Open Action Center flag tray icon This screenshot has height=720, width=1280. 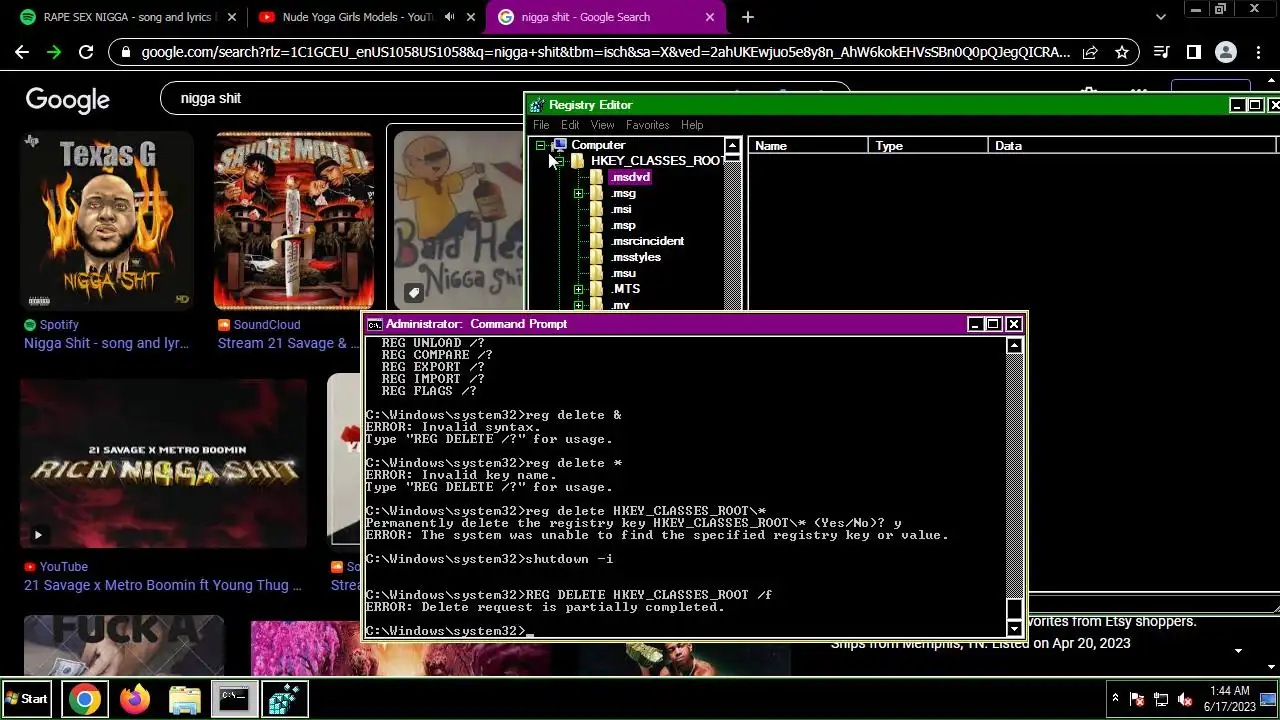tap(1137, 699)
